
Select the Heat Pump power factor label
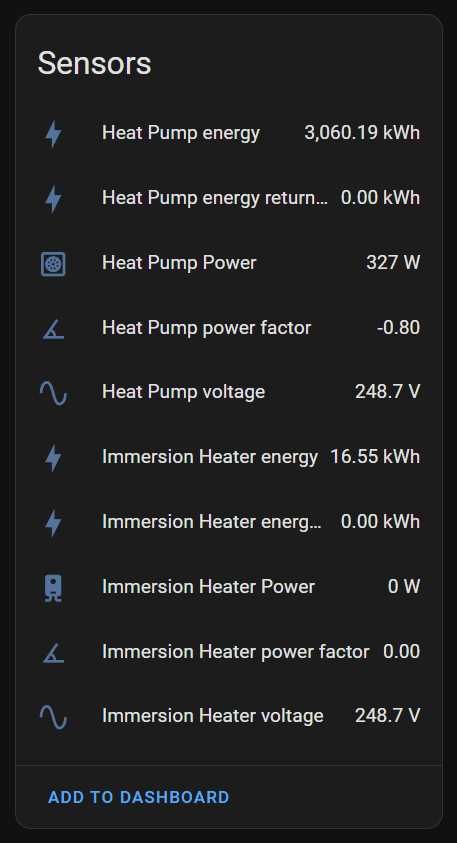pyautogui.click(x=206, y=328)
